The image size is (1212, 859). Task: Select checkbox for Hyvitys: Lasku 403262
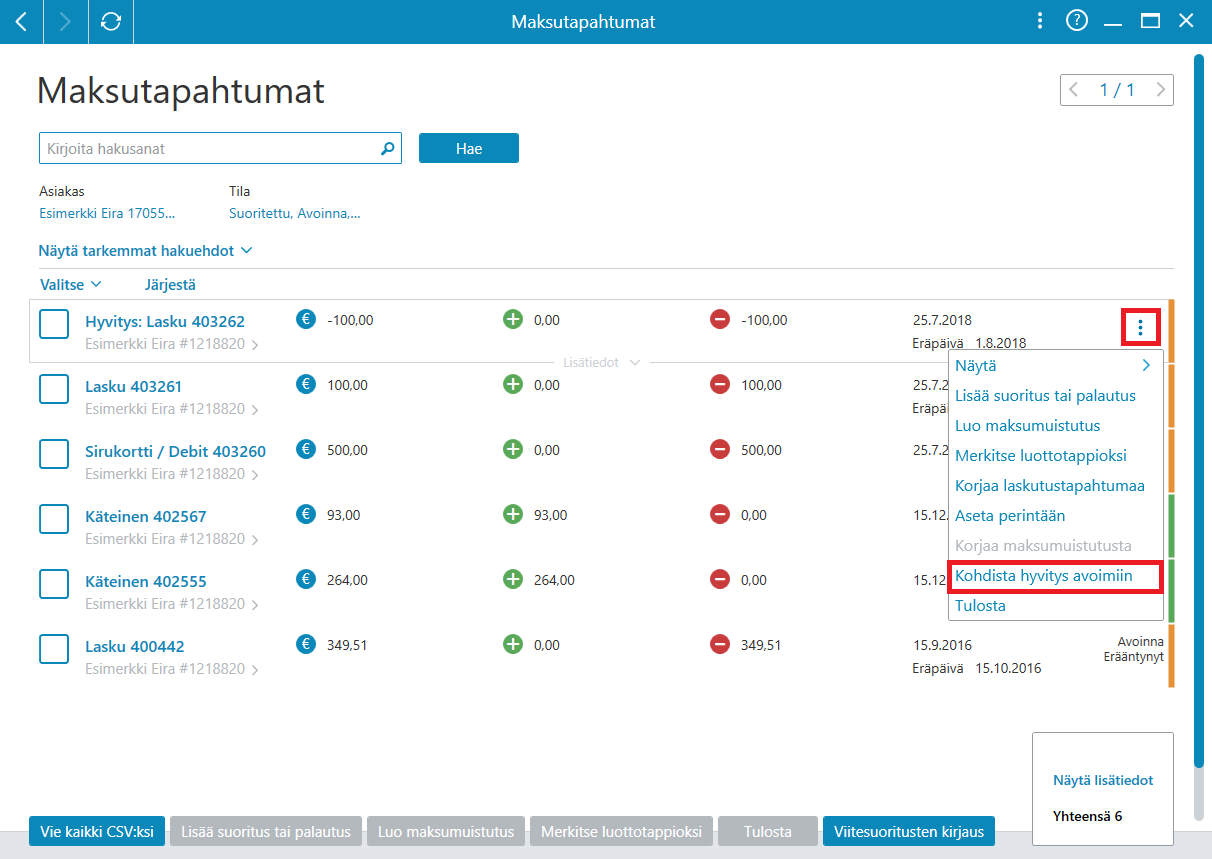[54, 325]
